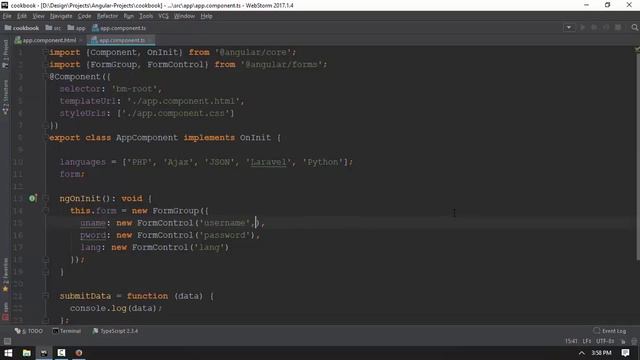The image size is (640, 360).
Task: Open Favorites tool window sidebar tab
Action: coord(5,275)
